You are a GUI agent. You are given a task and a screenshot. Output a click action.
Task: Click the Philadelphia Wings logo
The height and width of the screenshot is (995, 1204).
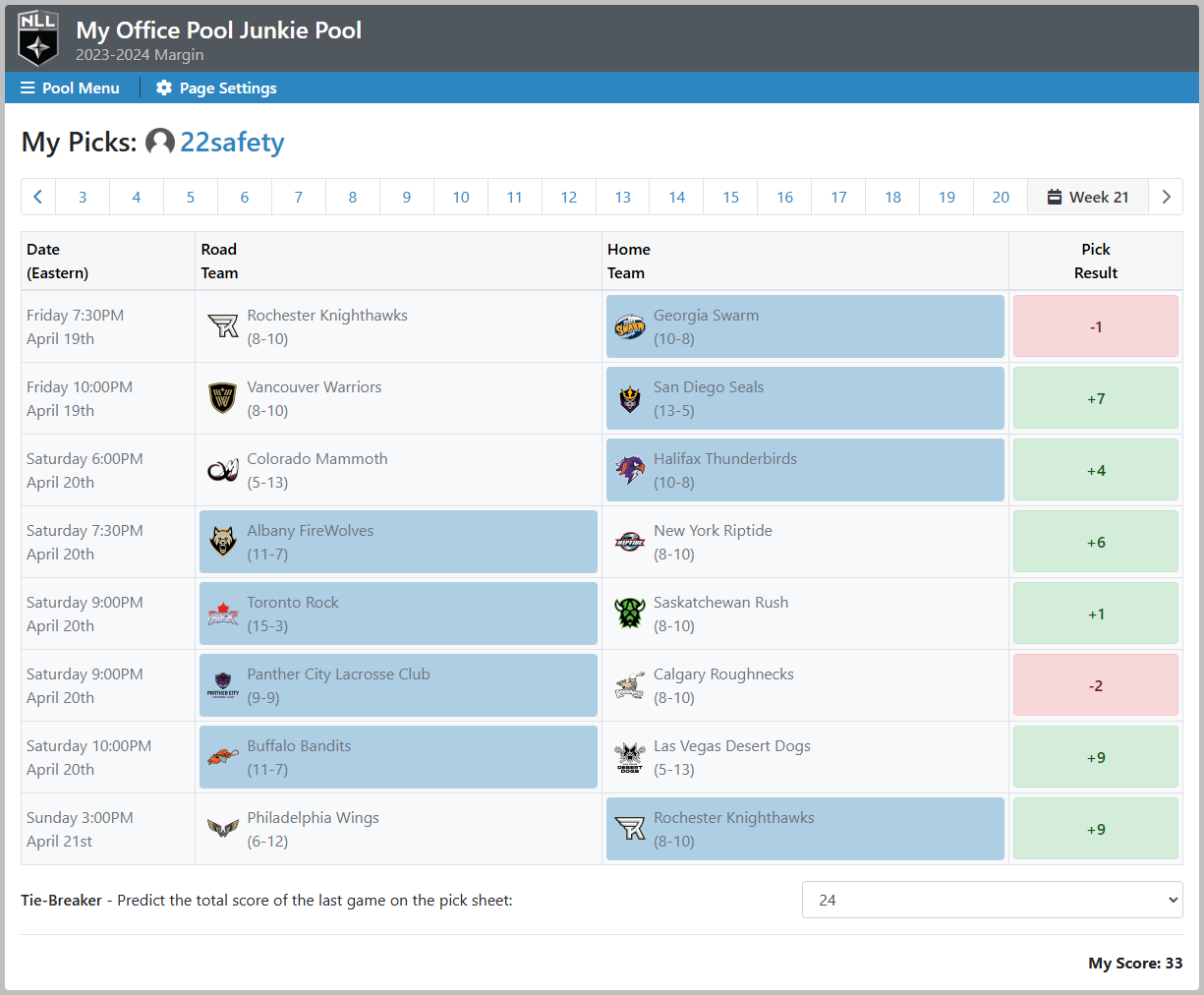pyautogui.click(x=223, y=829)
